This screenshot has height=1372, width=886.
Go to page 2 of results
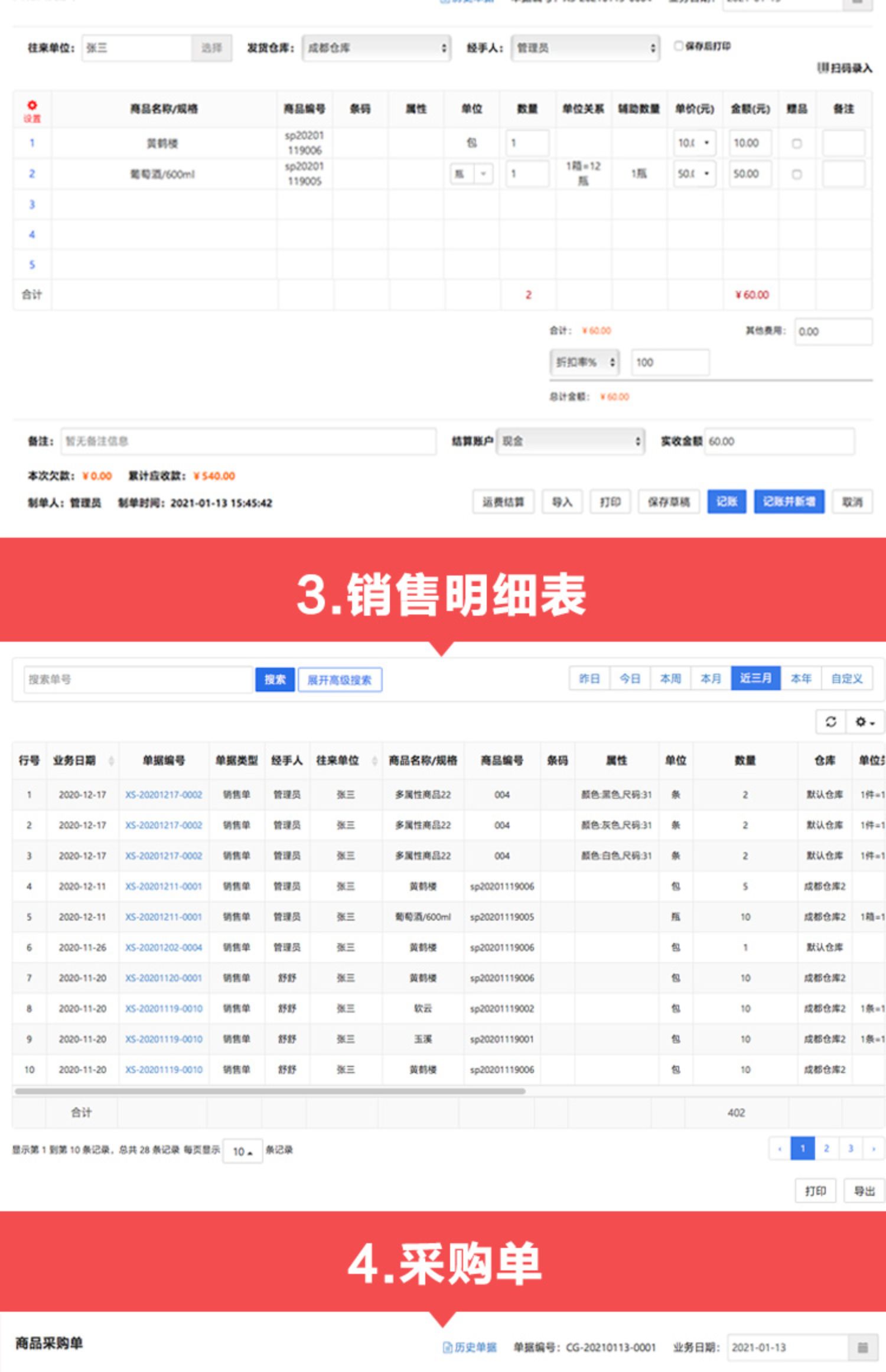pos(826,1149)
